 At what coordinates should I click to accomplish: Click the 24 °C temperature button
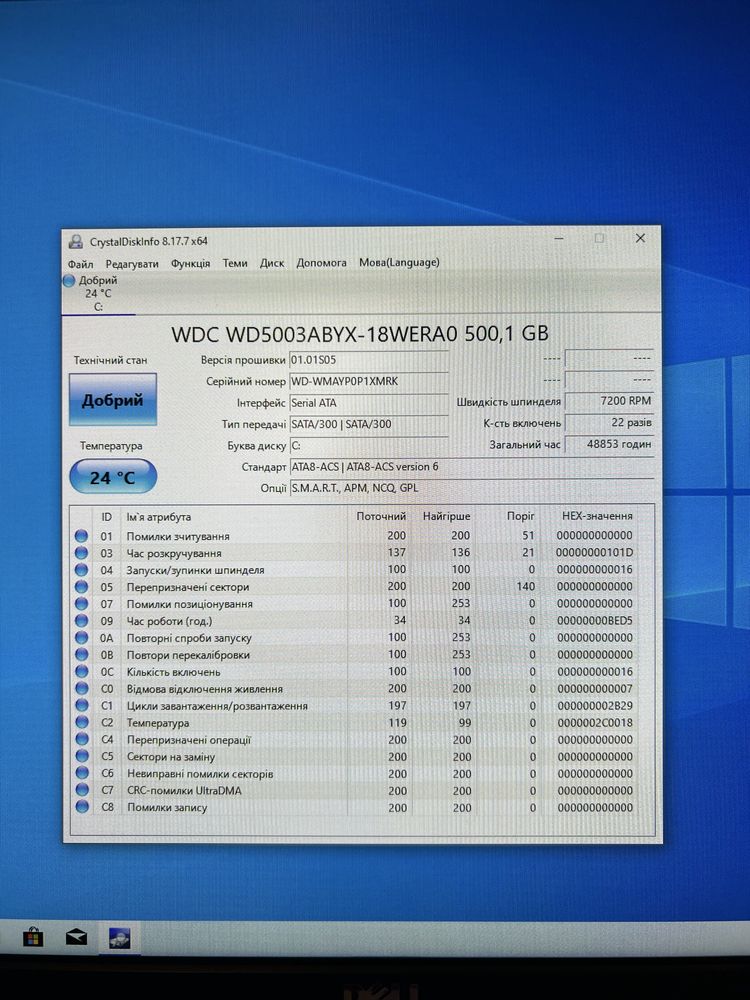[x=113, y=477]
